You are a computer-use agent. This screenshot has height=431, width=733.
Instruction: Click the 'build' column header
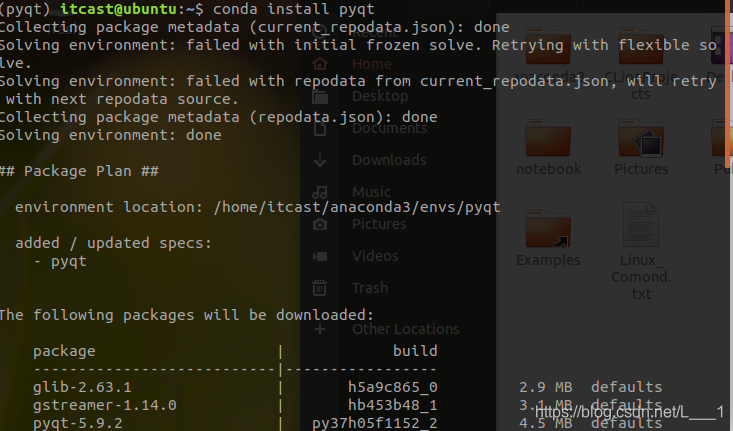(x=415, y=351)
